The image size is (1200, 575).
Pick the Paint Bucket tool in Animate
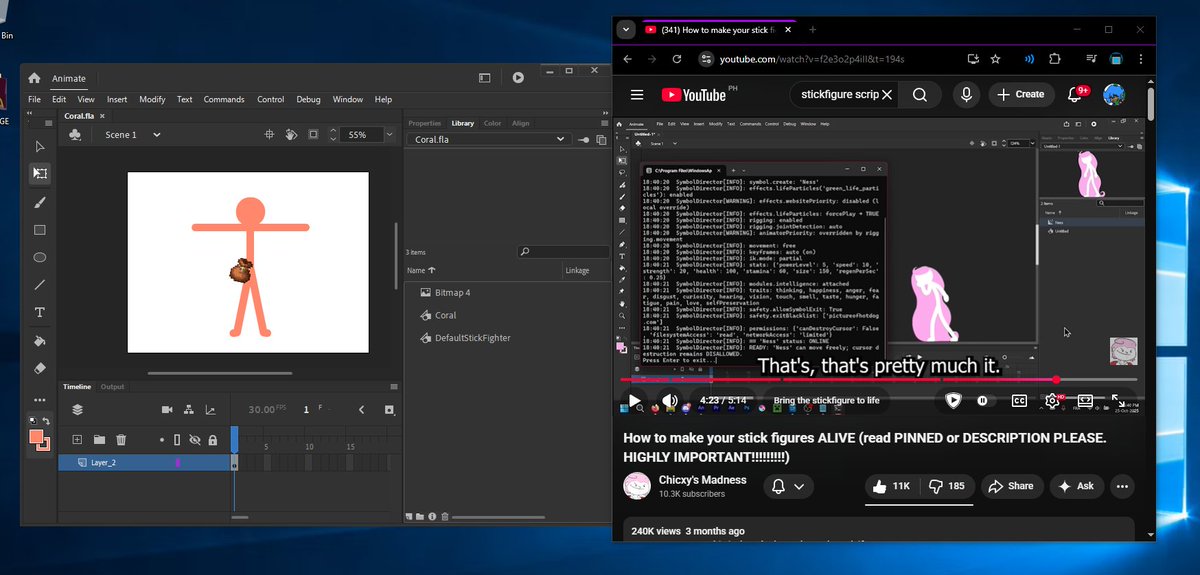coord(40,340)
